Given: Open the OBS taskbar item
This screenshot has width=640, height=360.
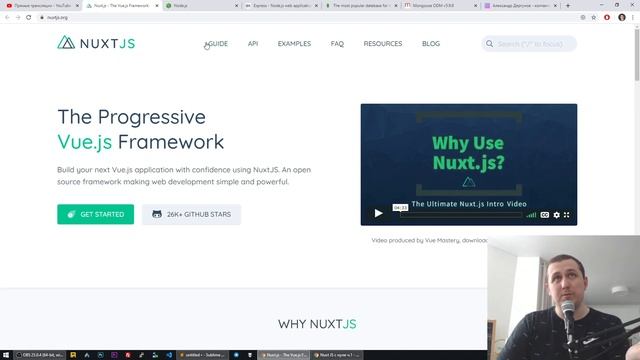Looking at the screenshot, I should click(x=40, y=355).
